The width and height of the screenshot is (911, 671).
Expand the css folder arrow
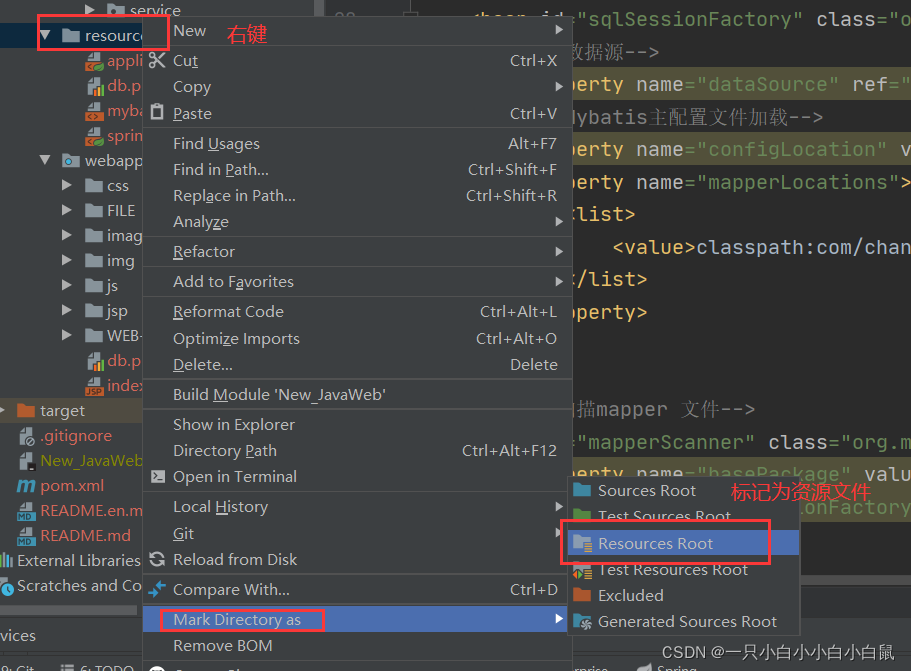67,185
